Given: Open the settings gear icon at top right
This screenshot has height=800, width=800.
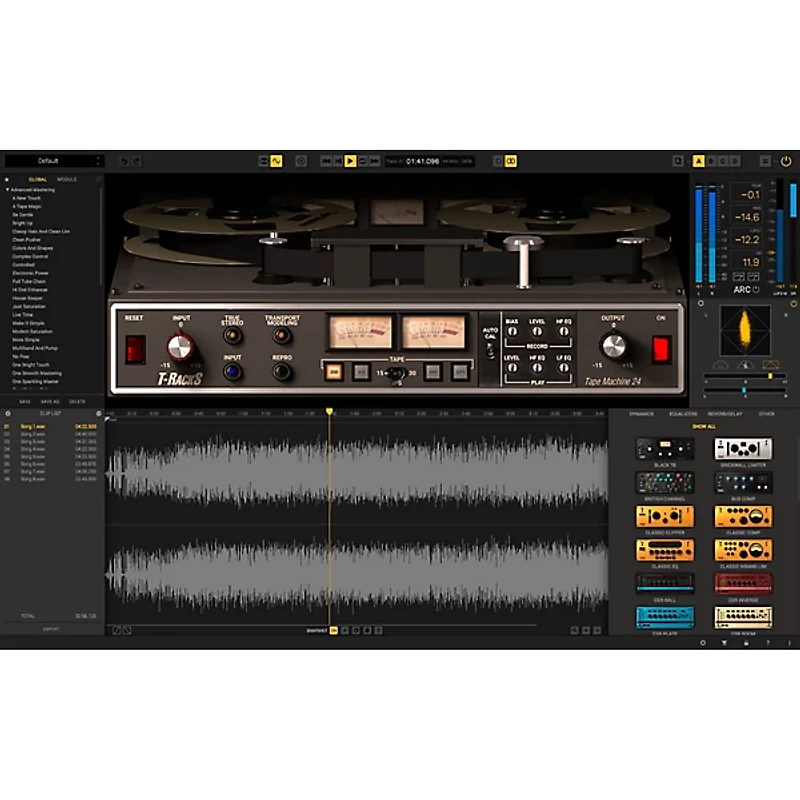Looking at the screenshot, I should (764, 163).
